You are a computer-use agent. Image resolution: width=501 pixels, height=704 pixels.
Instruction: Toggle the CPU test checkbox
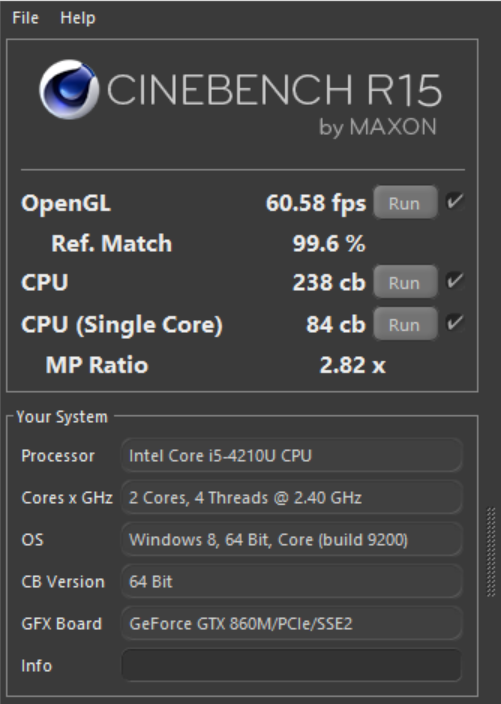pos(455,281)
